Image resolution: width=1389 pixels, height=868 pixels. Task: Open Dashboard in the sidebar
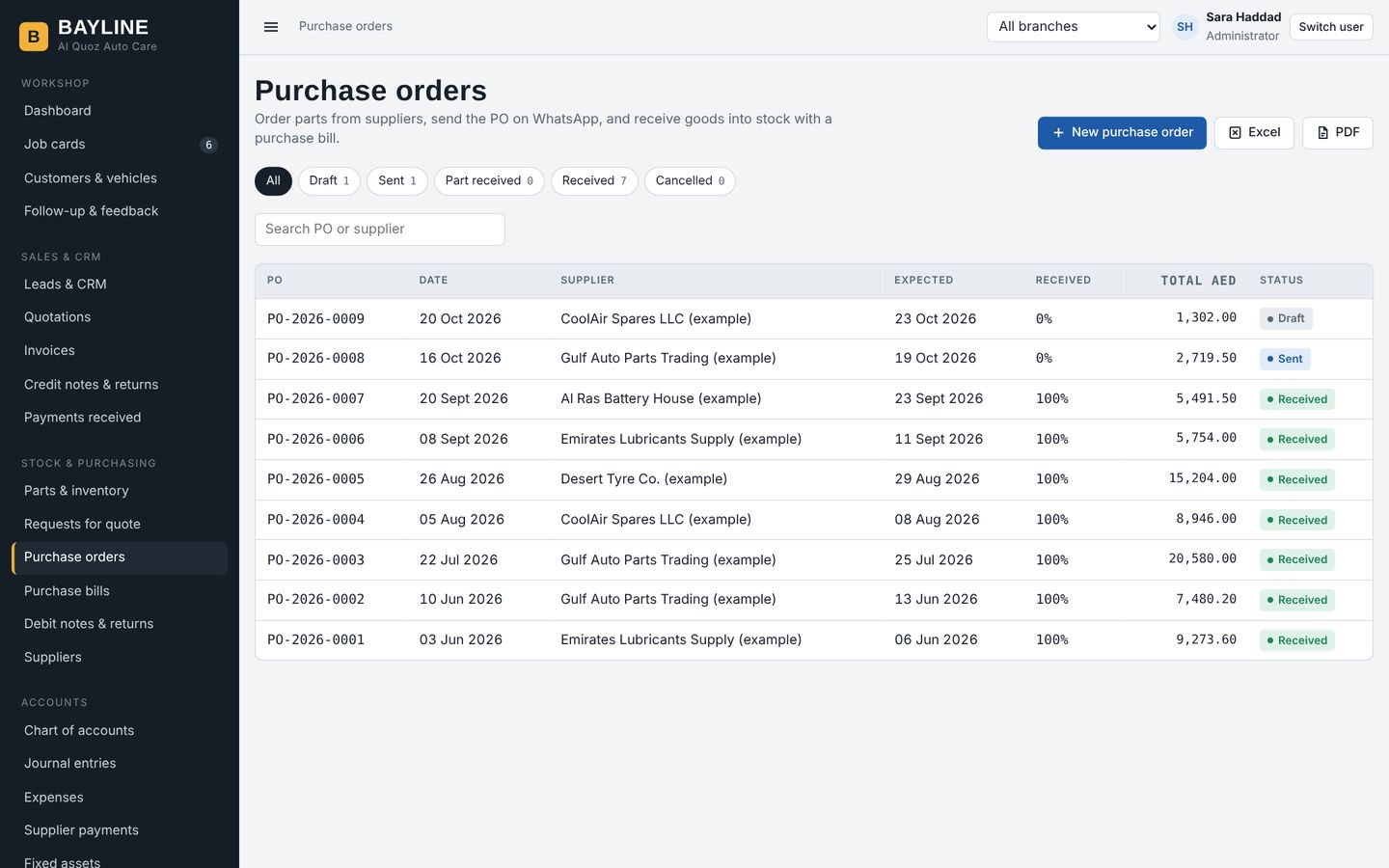[120, 111]
